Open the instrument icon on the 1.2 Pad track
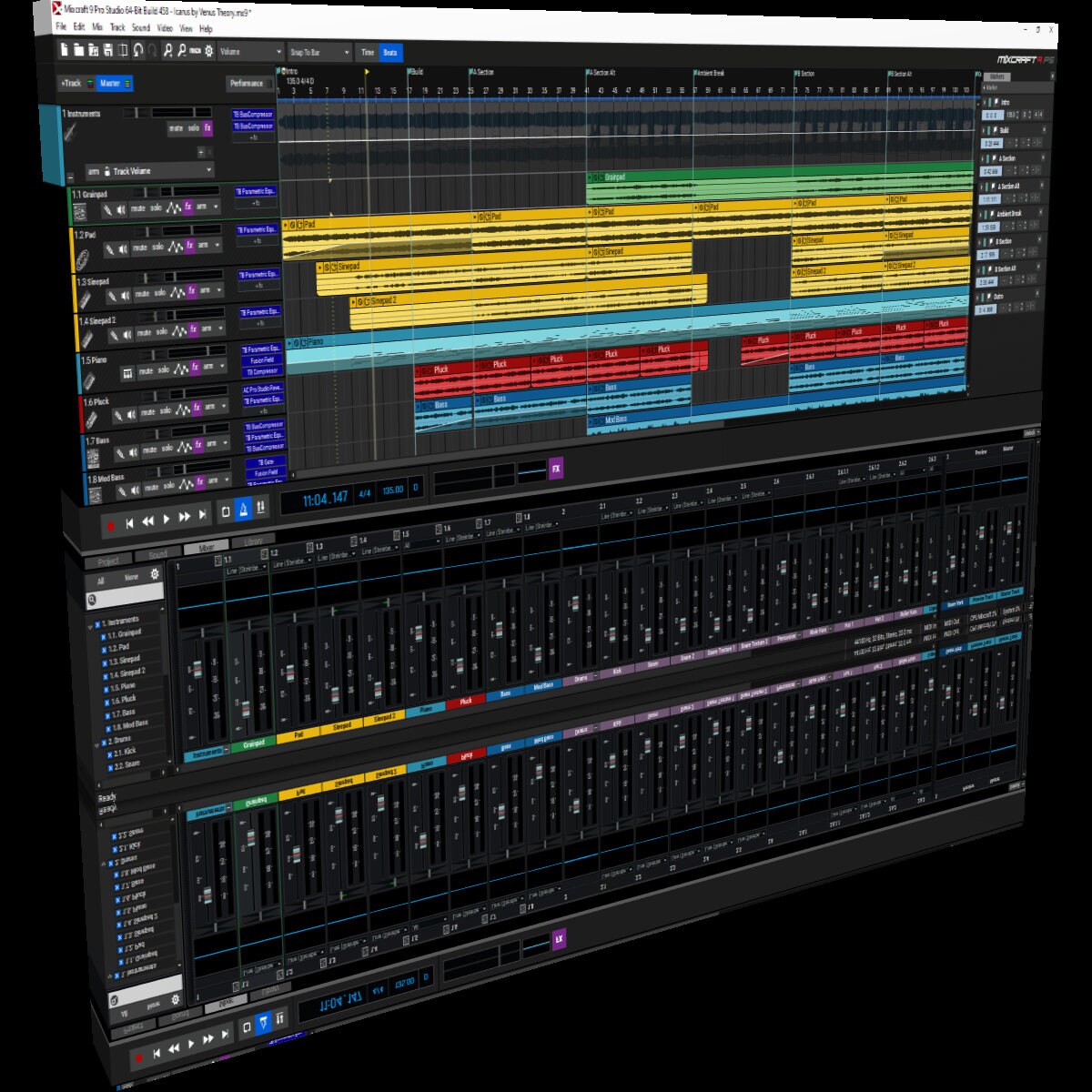This screenshot has height=1092, width=1092. tap(82, 259)
